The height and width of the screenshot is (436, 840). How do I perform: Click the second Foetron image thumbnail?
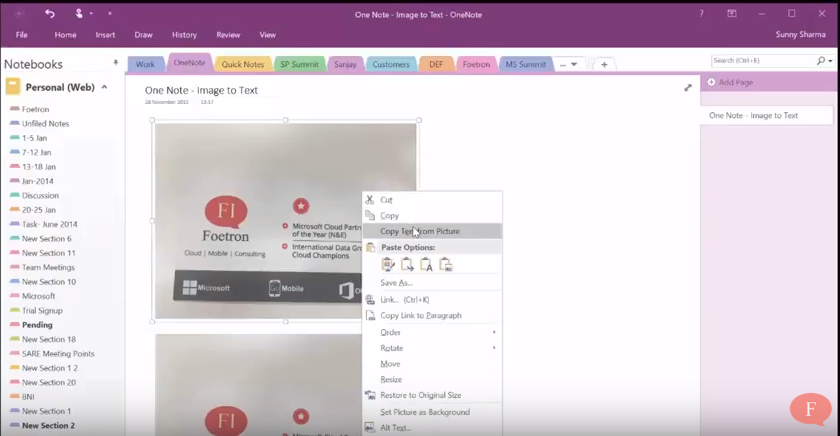coord(258,385)
